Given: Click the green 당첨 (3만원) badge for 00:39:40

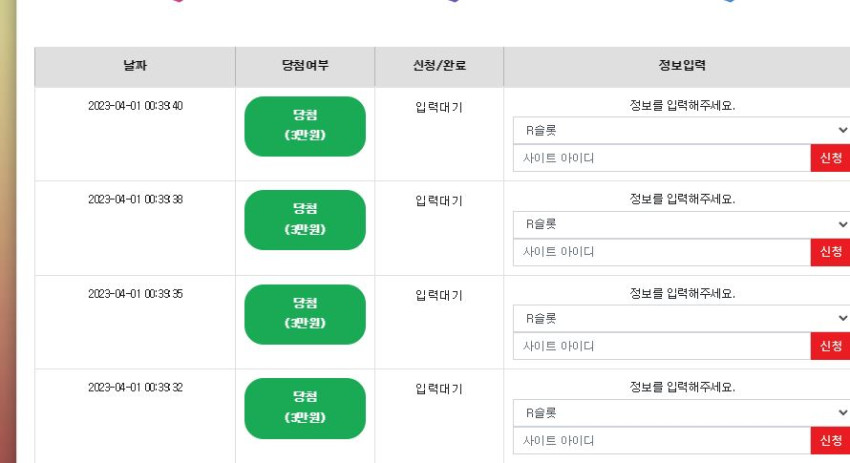Looking at the screenshot, I should point(305,126).
